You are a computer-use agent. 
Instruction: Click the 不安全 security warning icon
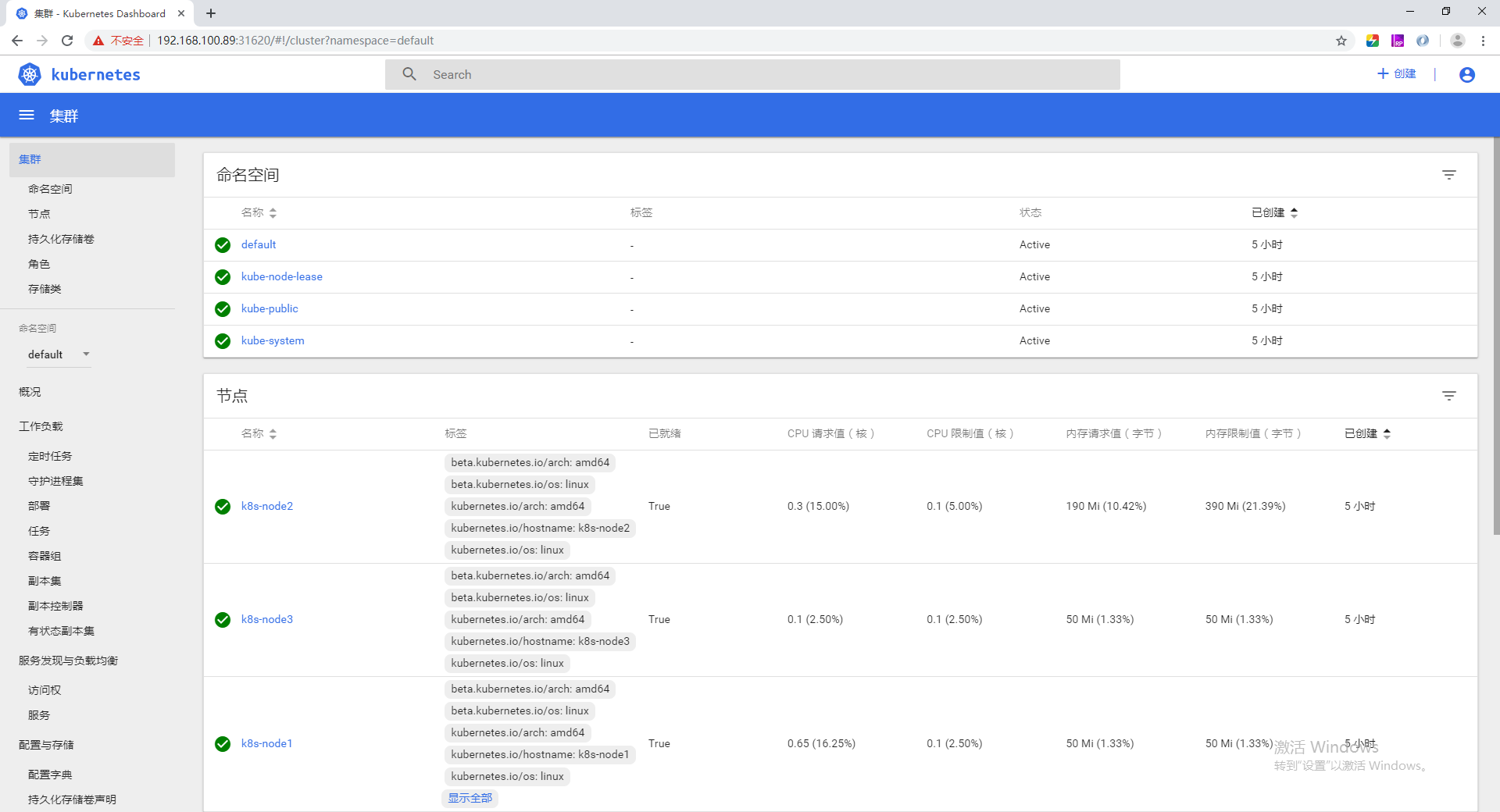(98, 41)
